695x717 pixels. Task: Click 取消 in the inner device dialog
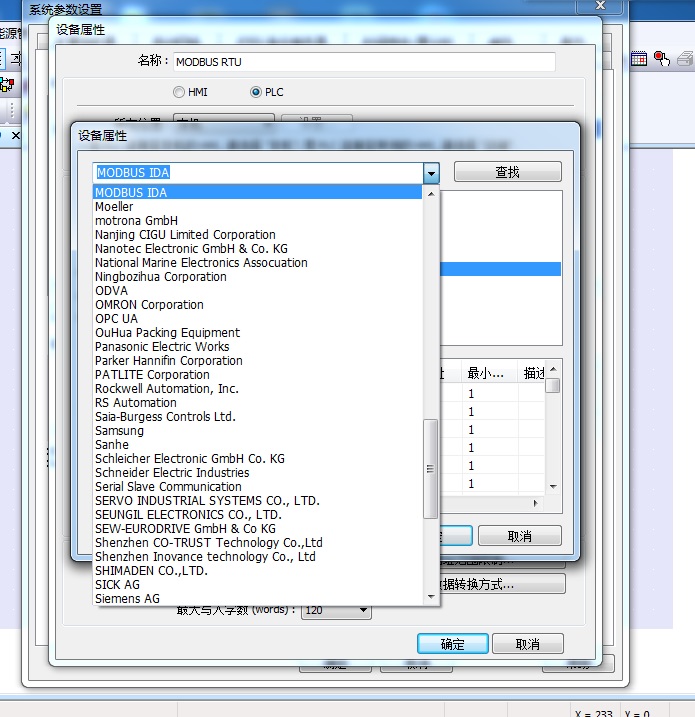coord(519,536)
